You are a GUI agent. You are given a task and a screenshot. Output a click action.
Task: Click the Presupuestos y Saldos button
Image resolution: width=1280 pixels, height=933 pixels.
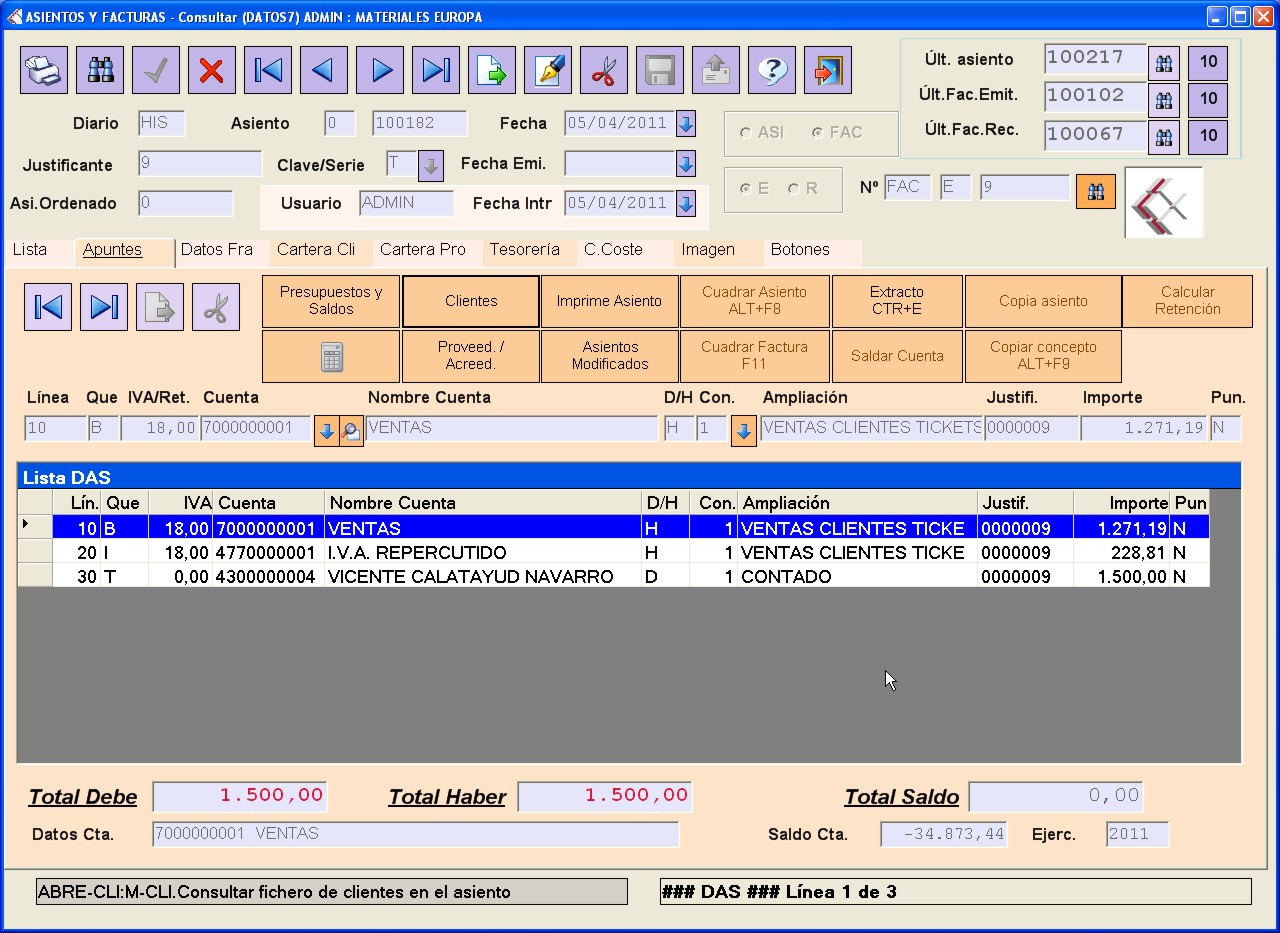331,301
